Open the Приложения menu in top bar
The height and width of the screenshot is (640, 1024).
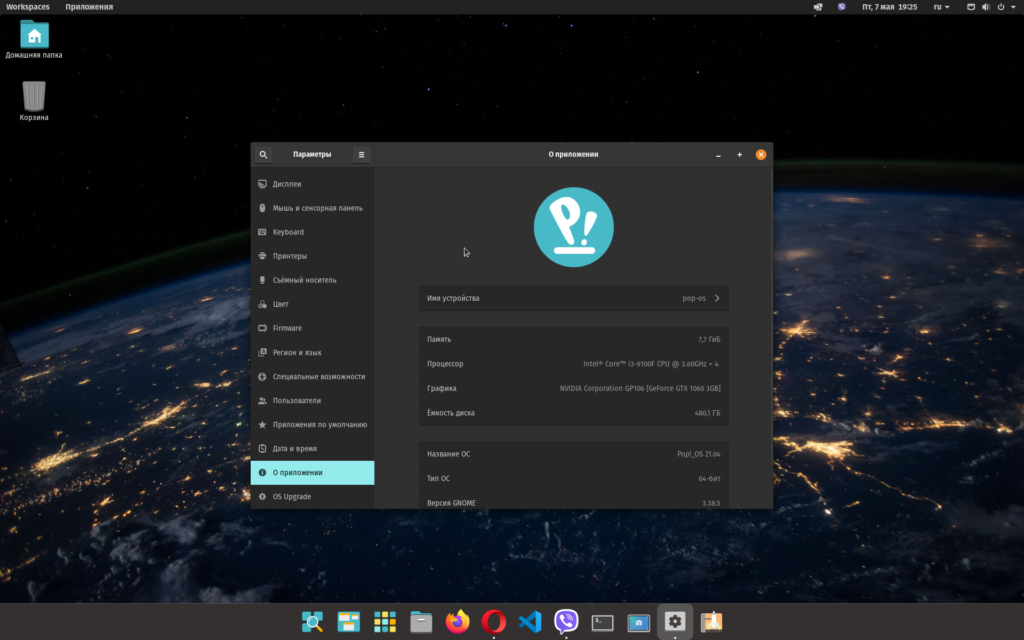pyautogui.click(x=89, y=7)
